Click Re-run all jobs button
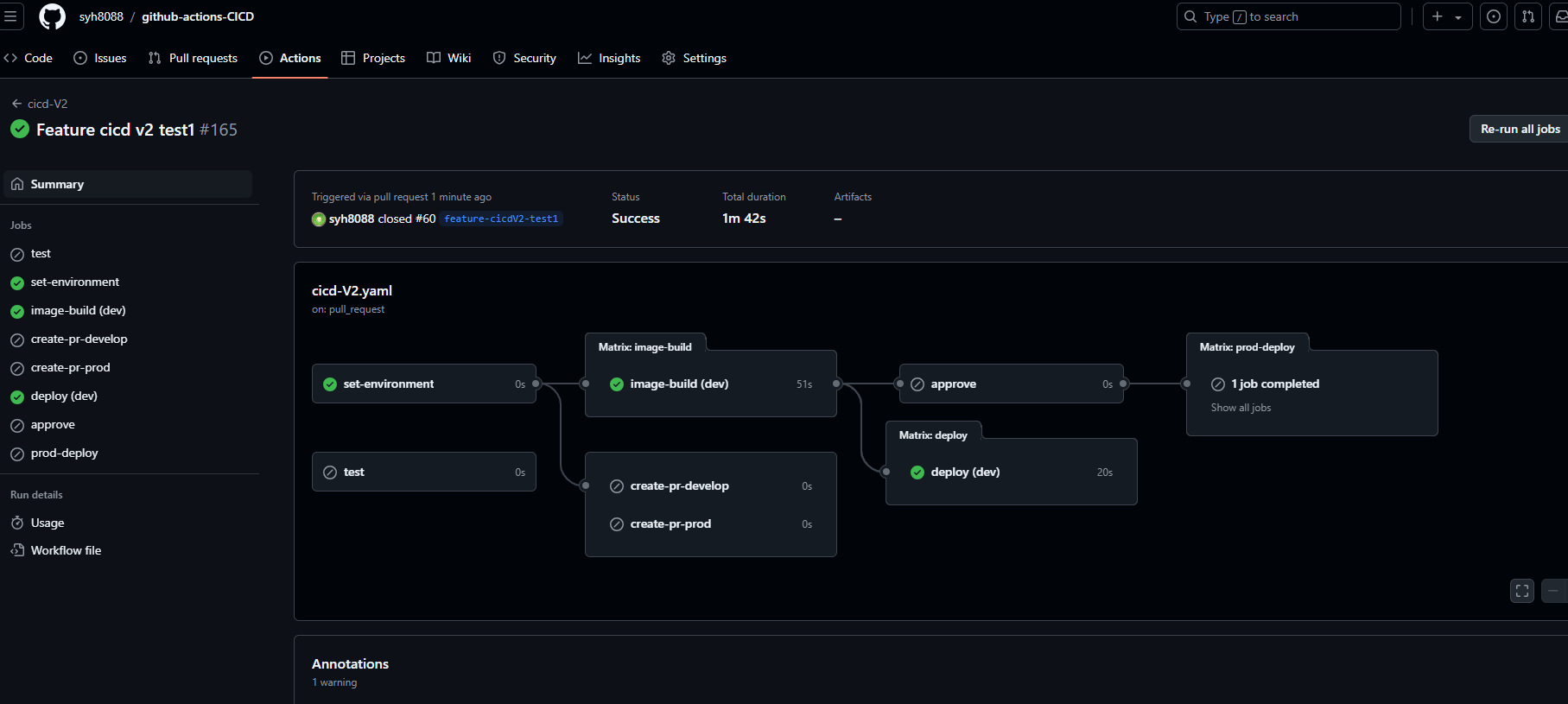 coord(1520,129)
